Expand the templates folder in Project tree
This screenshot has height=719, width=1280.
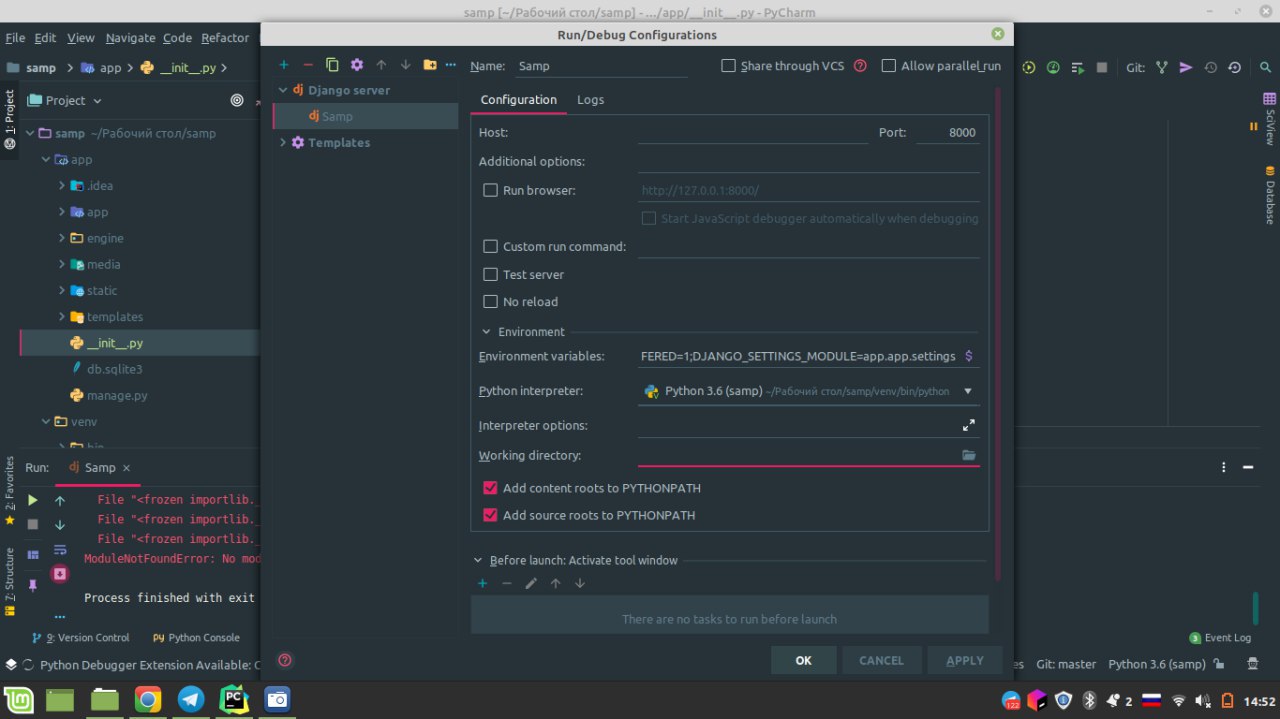tap(61, 317)
